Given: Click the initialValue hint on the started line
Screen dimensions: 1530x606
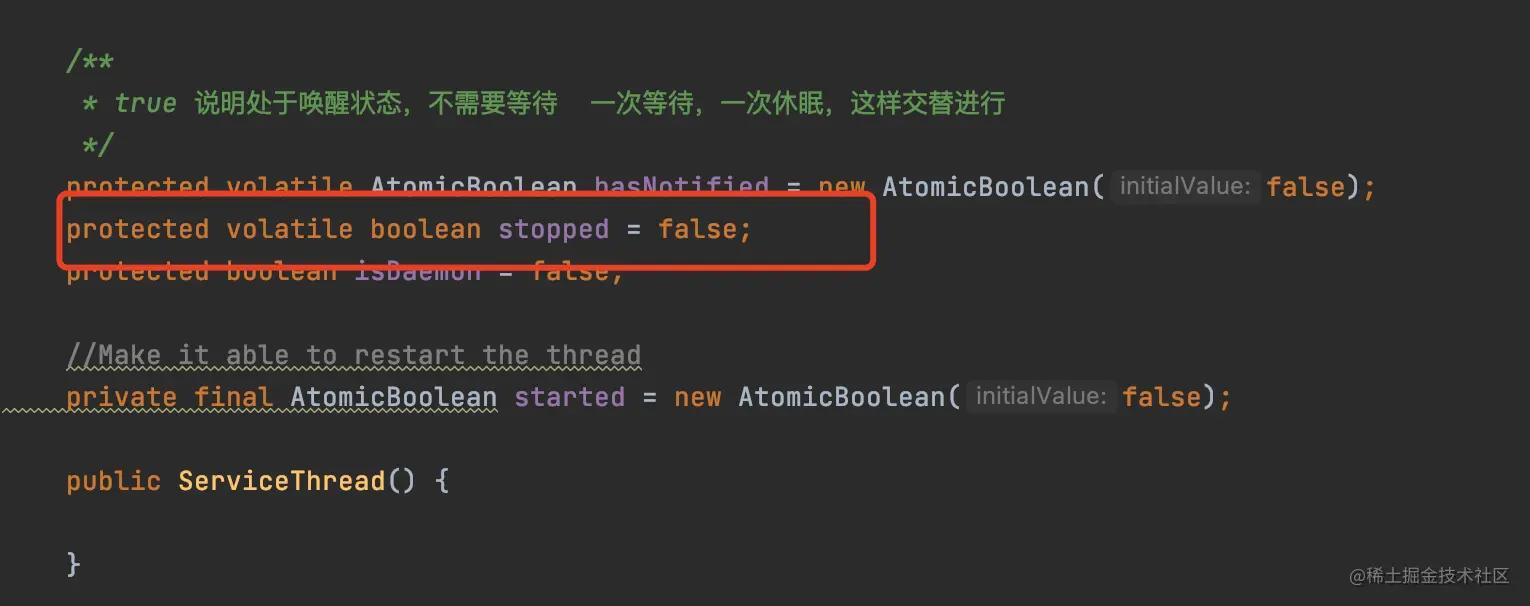Looking at the screenshot, I should 1041,396.
